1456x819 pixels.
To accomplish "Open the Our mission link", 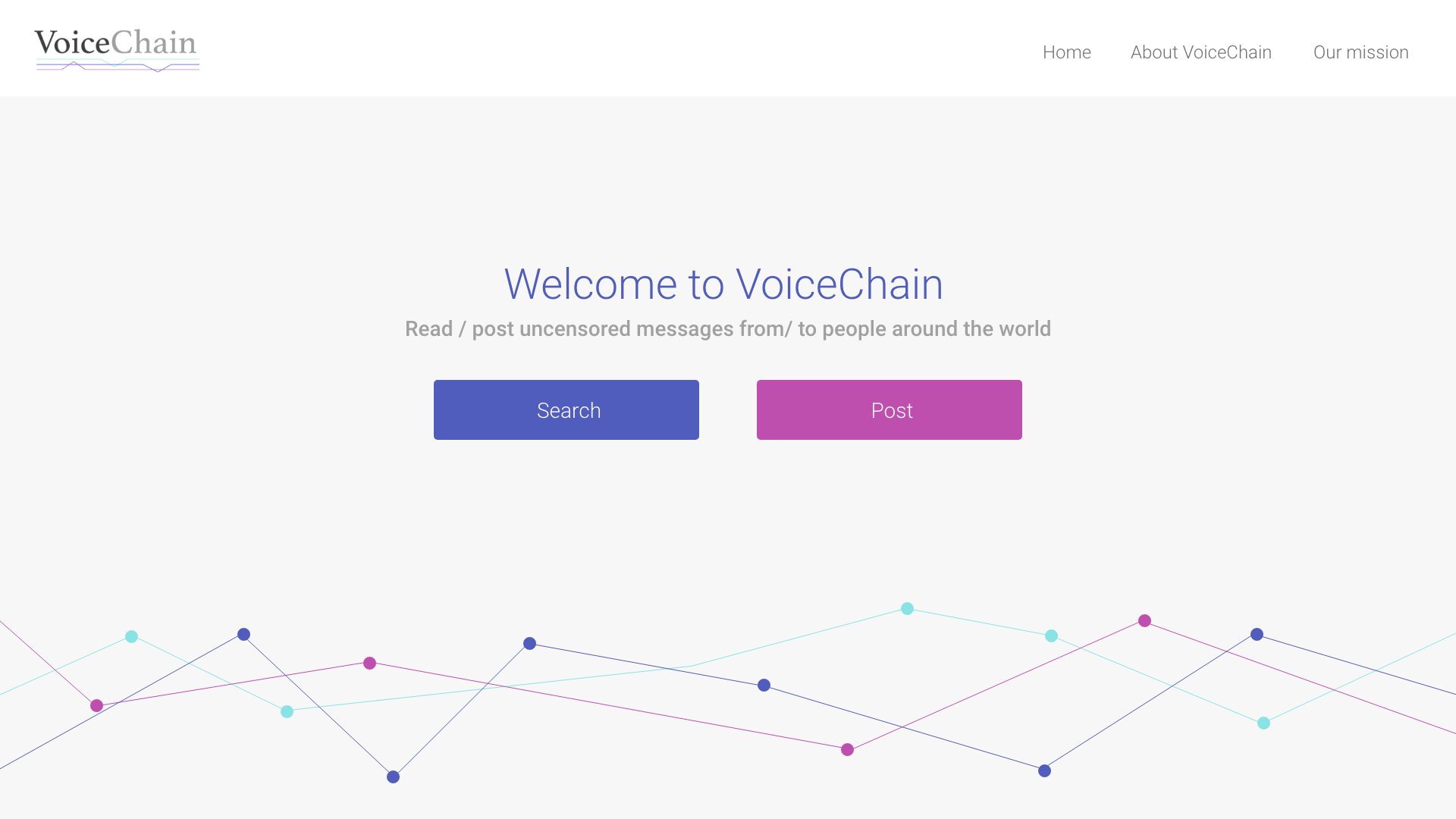I will click(1360, 52).
